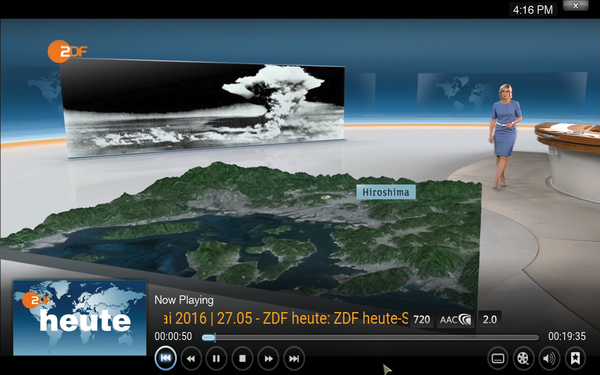Screen dimensions: 600x375
Task: Click the 4:16 PM clock
Action: pyautogui.click(x=533, y=10)
